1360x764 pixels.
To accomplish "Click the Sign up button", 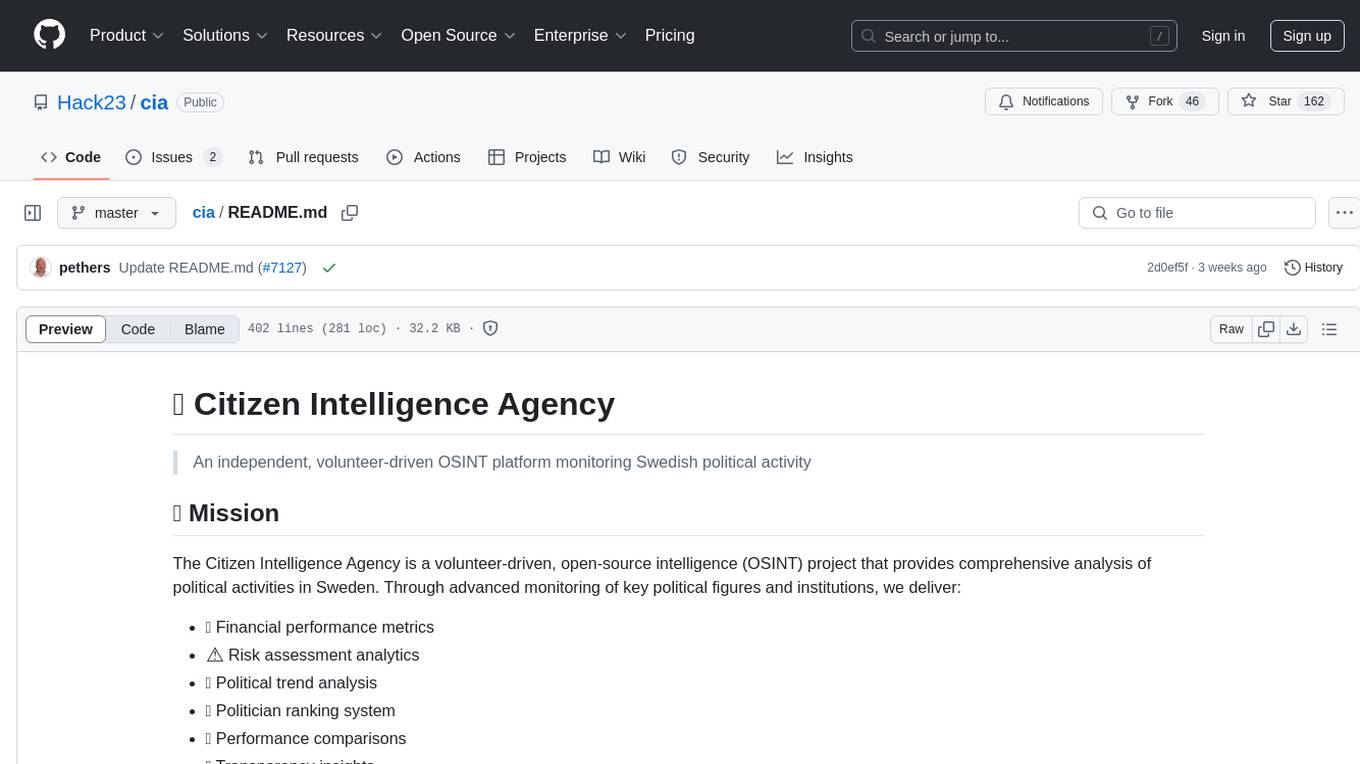I will [x=1307, y=36].
